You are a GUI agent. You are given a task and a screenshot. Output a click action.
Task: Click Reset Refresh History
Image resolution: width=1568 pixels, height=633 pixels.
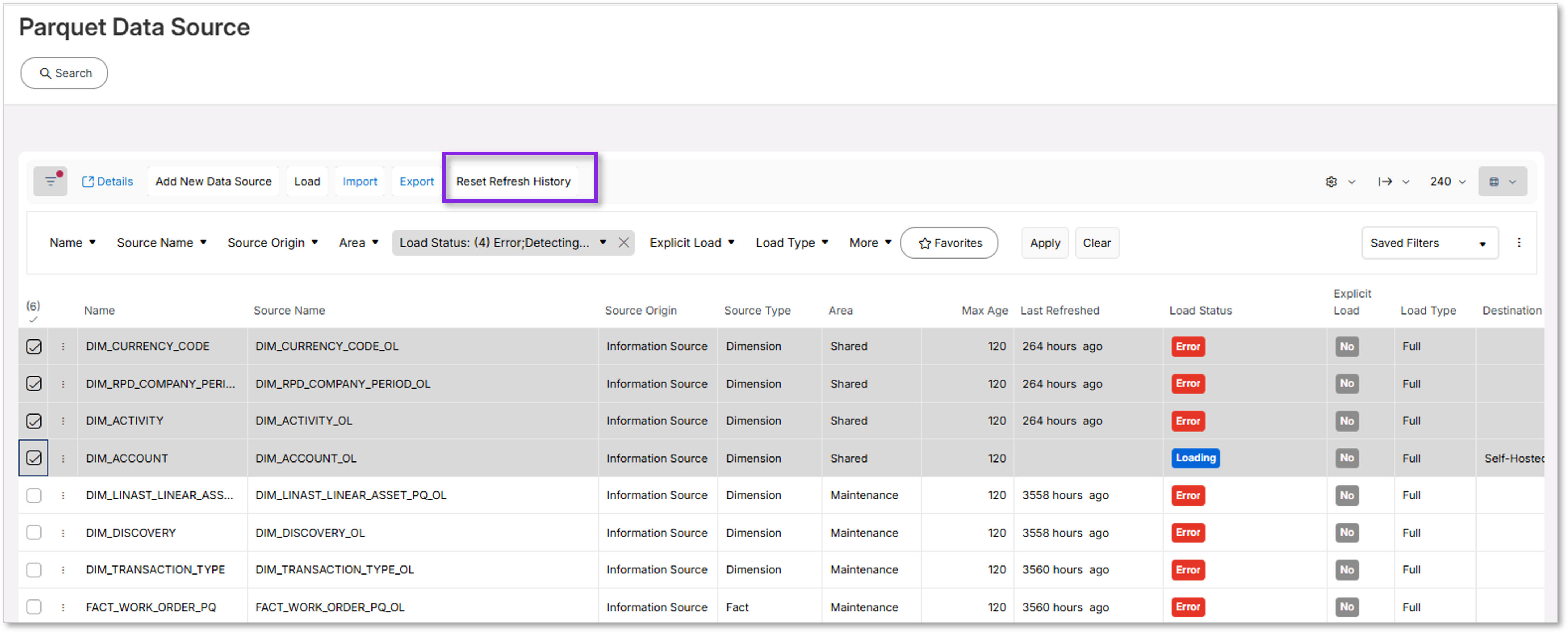tap(513, 182)
